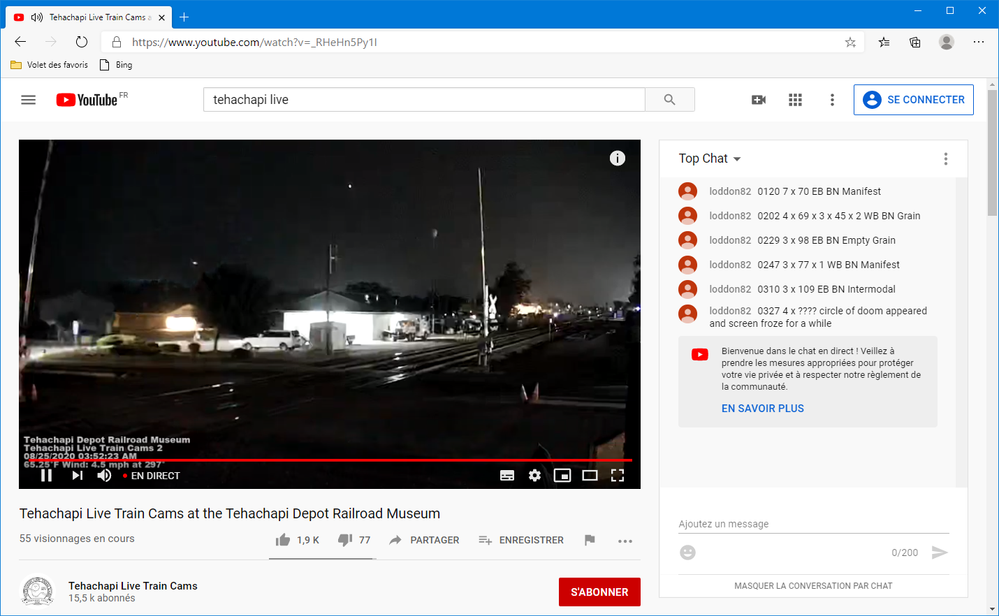Enable the miniplayer mode

point(562,475)
